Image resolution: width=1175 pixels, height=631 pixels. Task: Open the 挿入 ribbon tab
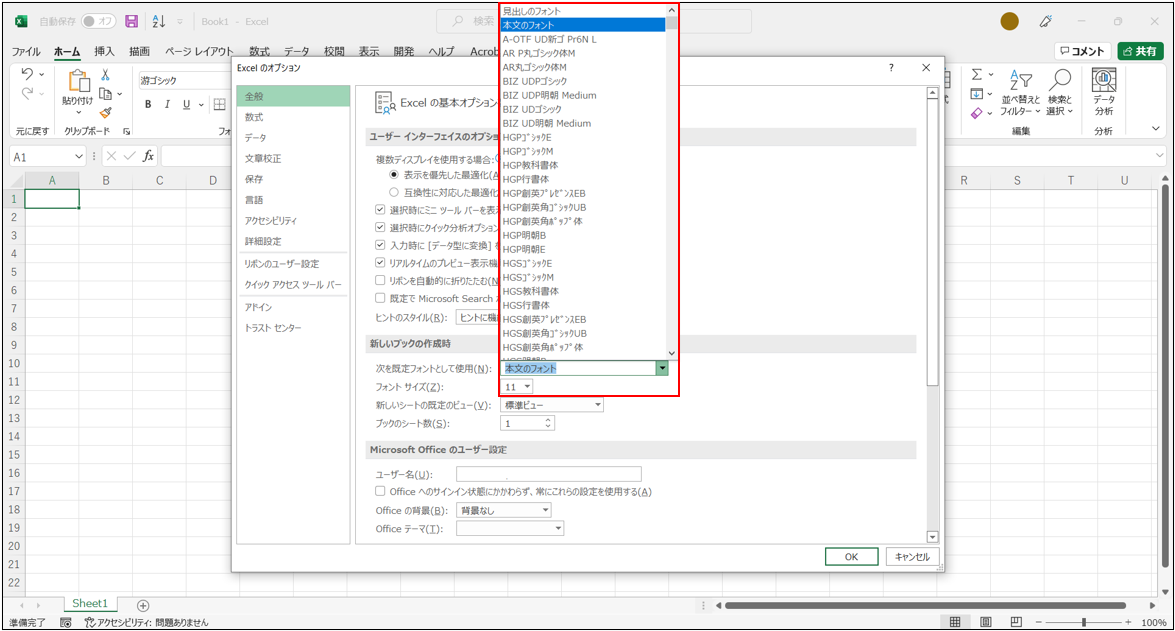pyautogui.click(x=104, y=51)
